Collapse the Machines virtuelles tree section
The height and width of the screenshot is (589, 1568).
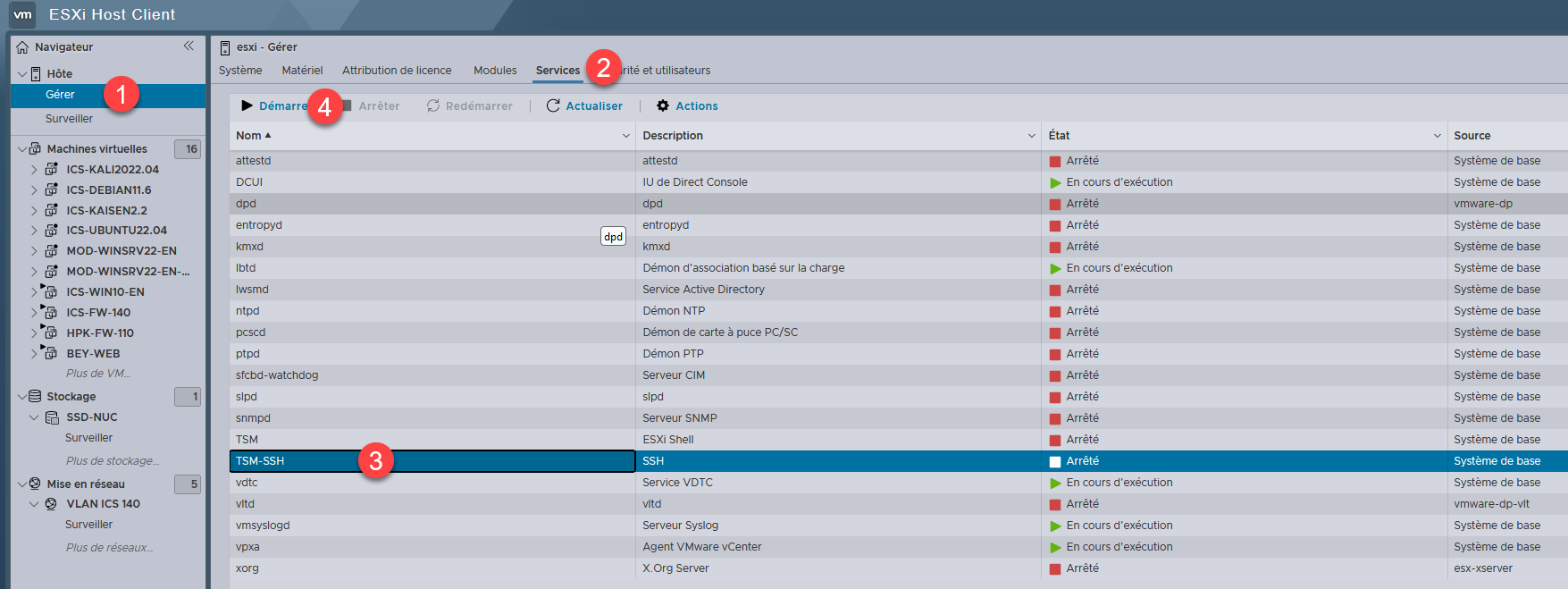22,149
